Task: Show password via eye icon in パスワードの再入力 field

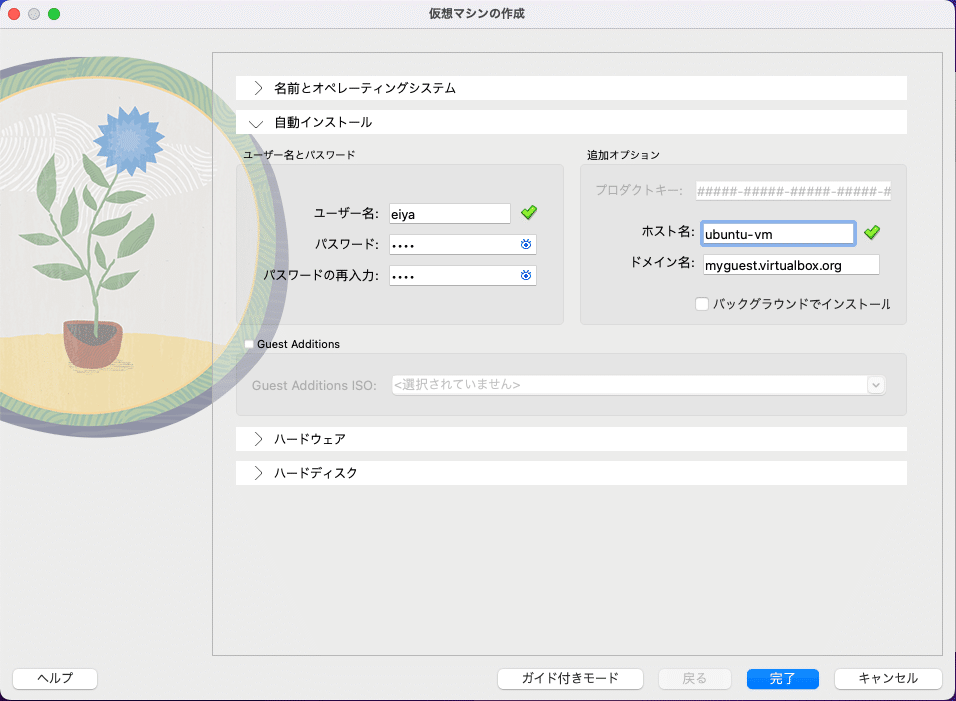Action: tap(526, 276)
